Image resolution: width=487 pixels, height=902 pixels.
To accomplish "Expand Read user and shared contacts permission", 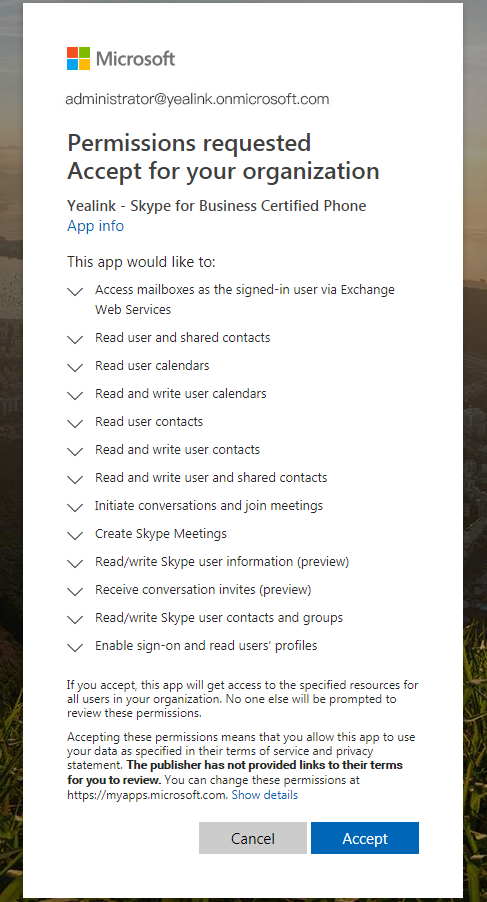I will [75, 339].
